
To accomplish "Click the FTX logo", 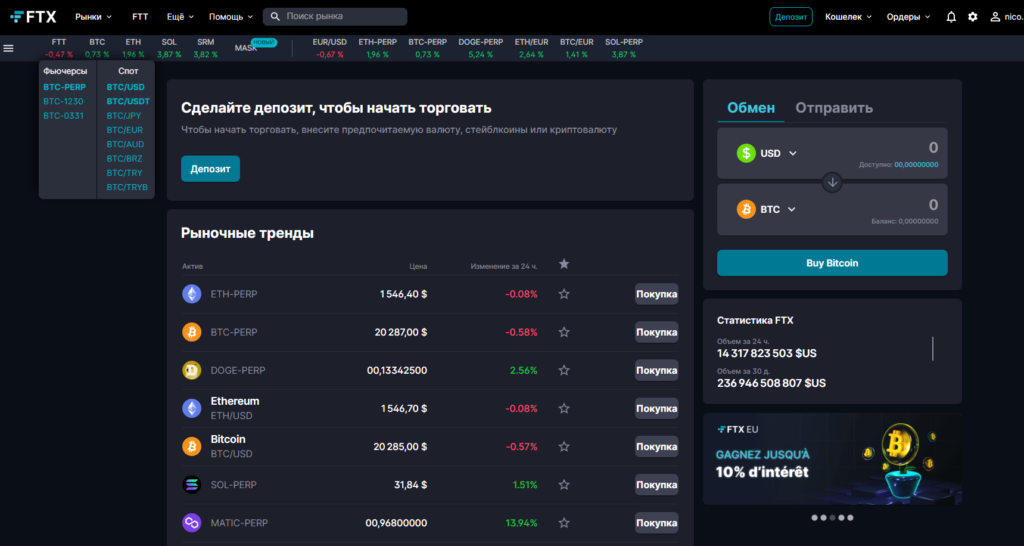I will click(x=33, y=16).
